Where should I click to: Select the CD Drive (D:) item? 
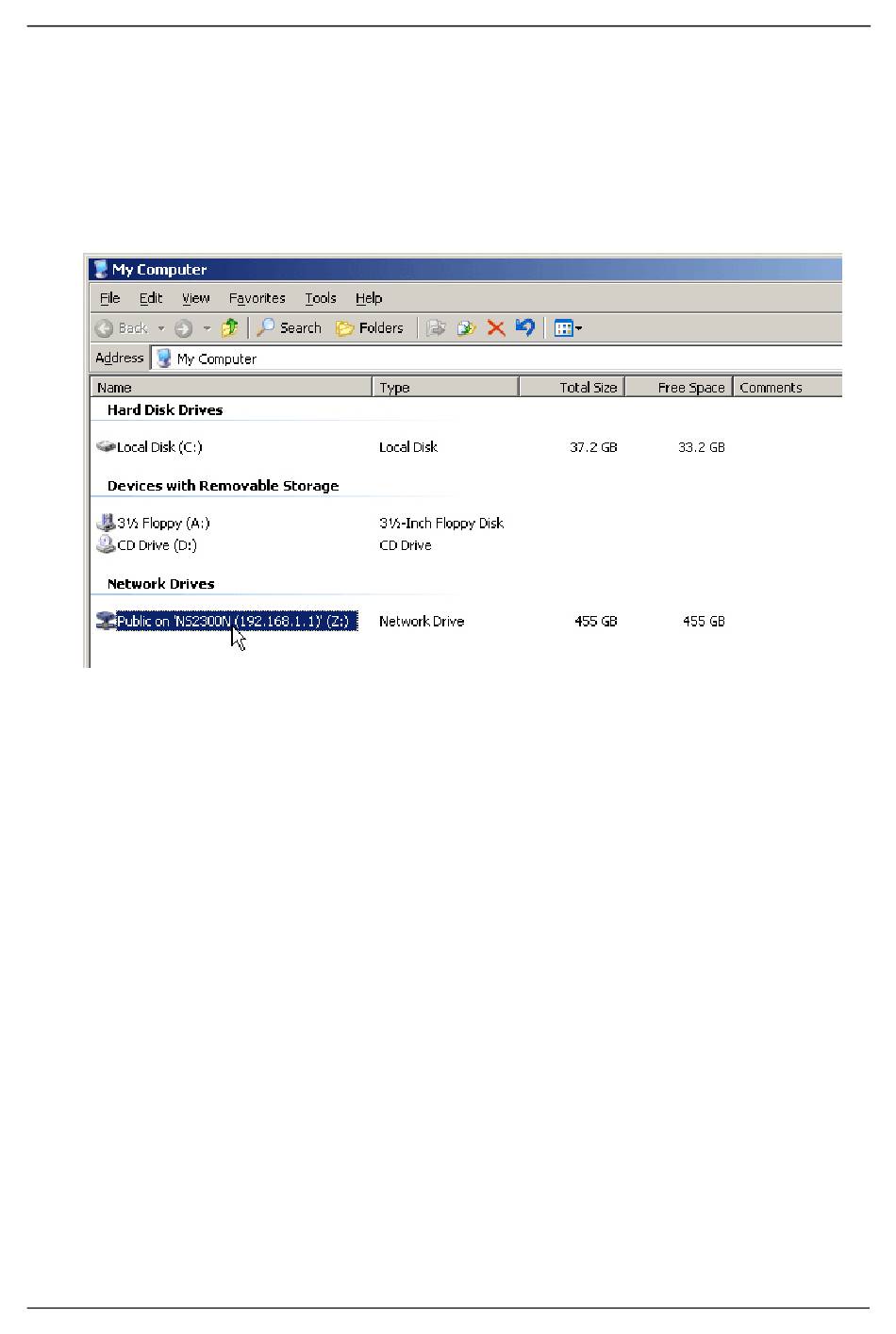coord(156,545)
